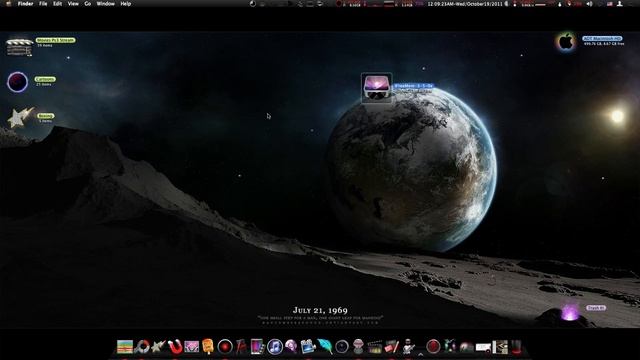Open the silver star icon in dock
640x360 pixels.
tap(158, 347)
